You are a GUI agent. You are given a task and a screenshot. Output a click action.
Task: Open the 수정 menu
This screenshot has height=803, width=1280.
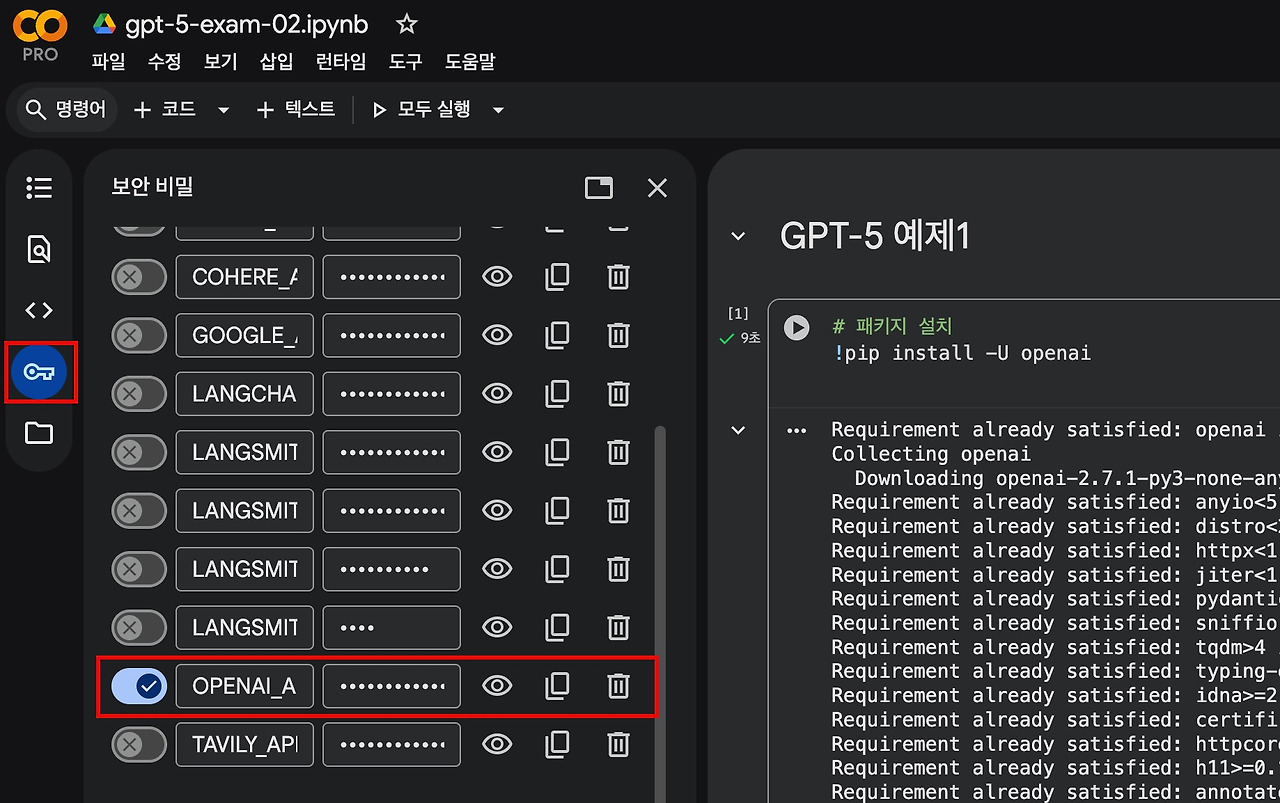164,62
